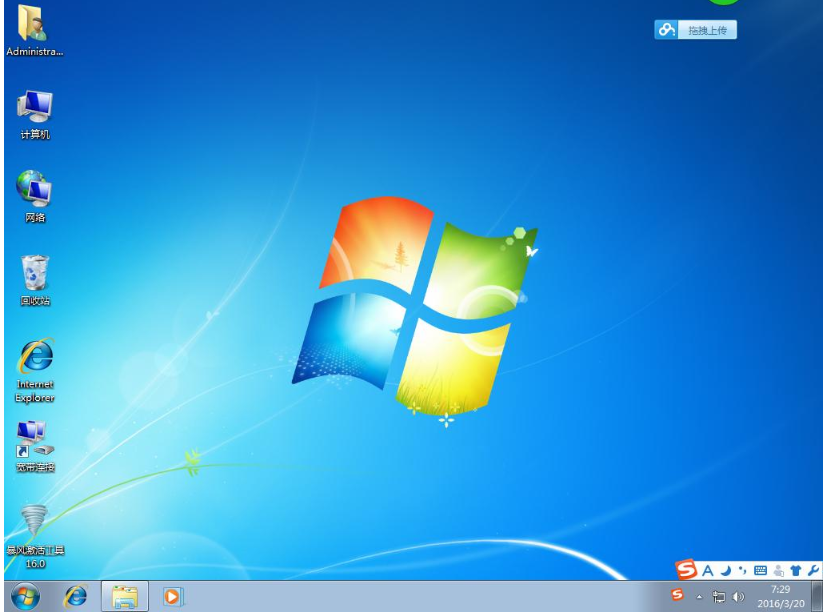
Task: Open the Sogou input method menu via its S logo
Action: [x=688, y=570]
